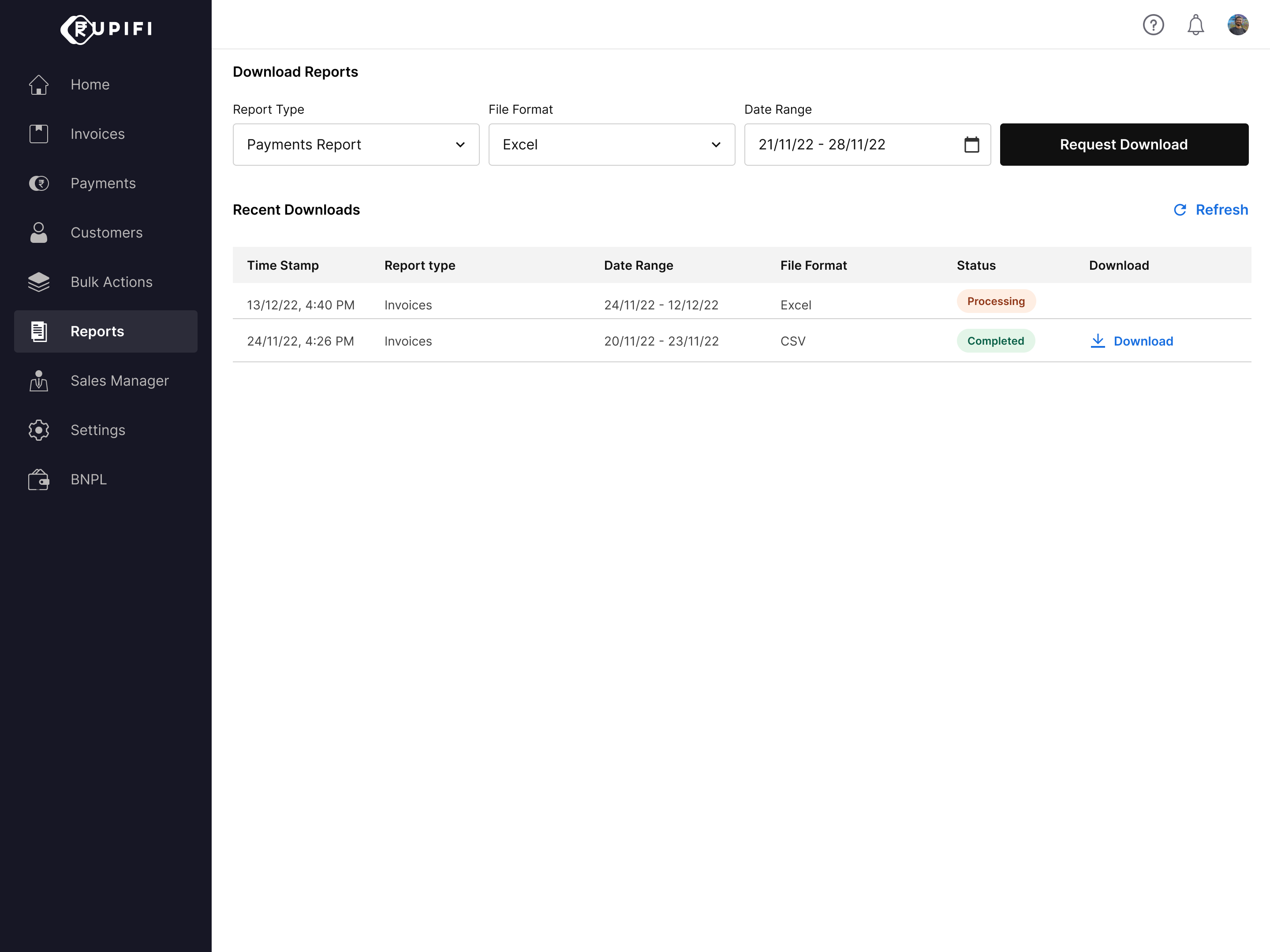
Task: Click the Date Range input field
Action: [867, 145]
